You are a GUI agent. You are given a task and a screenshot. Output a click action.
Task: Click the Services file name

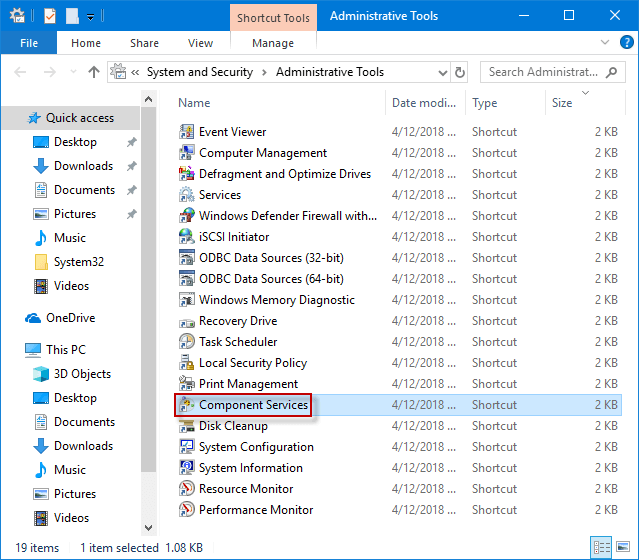pos(220,195)
